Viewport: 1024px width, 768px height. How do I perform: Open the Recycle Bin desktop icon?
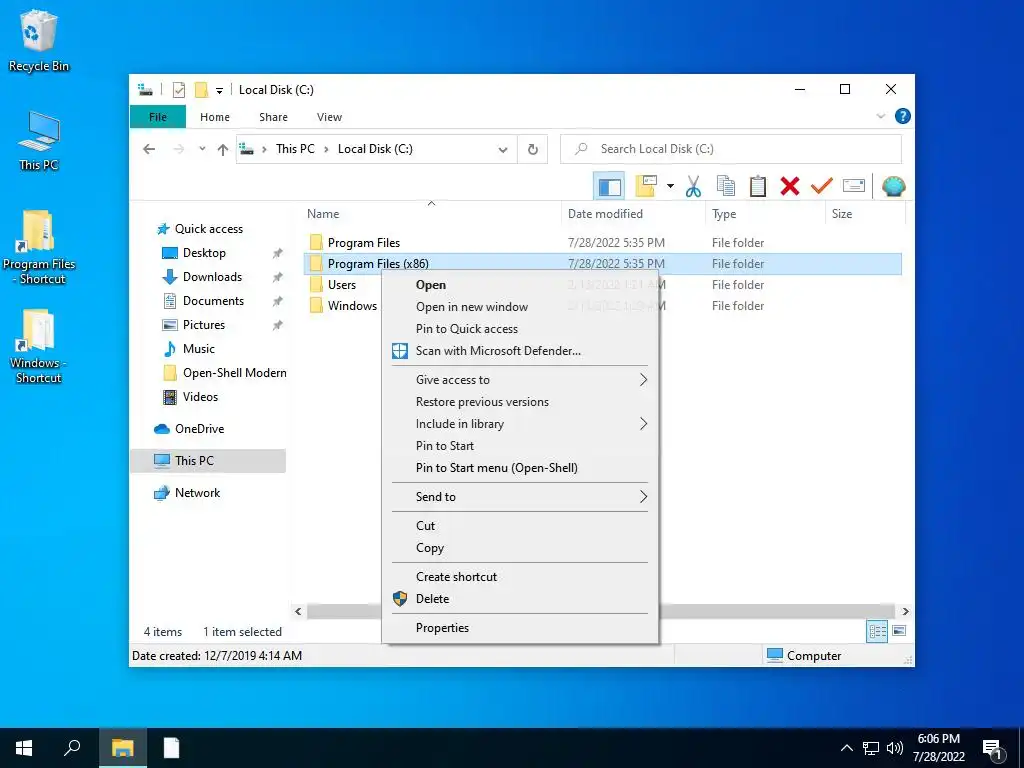(39, 40)
